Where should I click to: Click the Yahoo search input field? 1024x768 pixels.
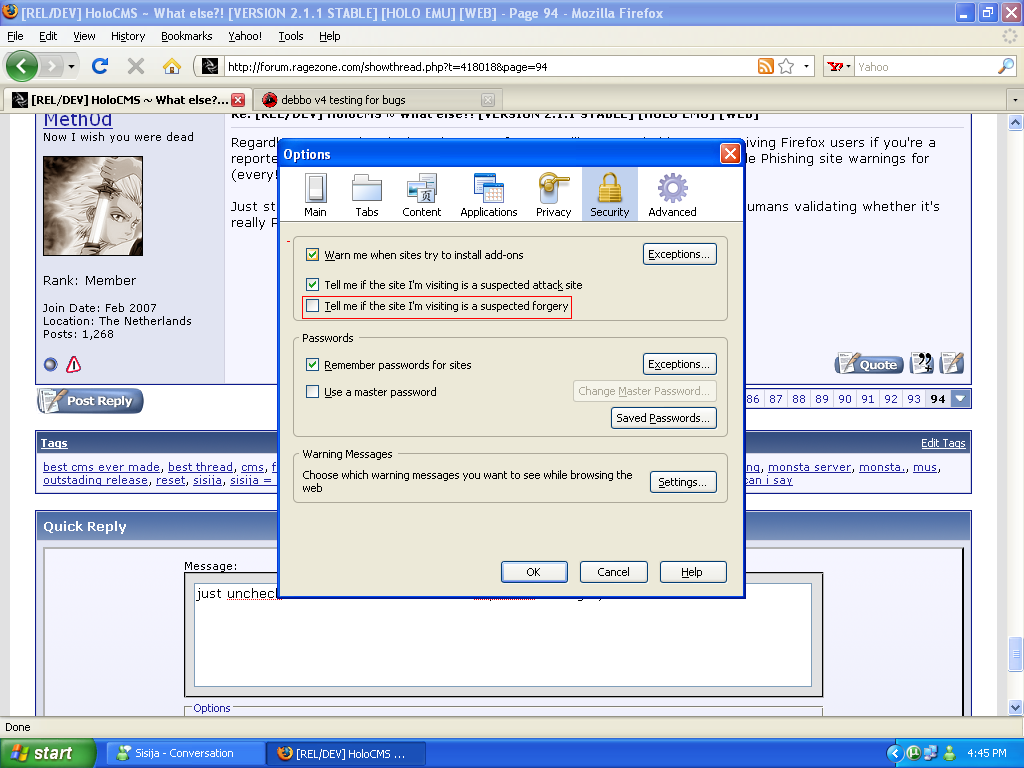925,67
